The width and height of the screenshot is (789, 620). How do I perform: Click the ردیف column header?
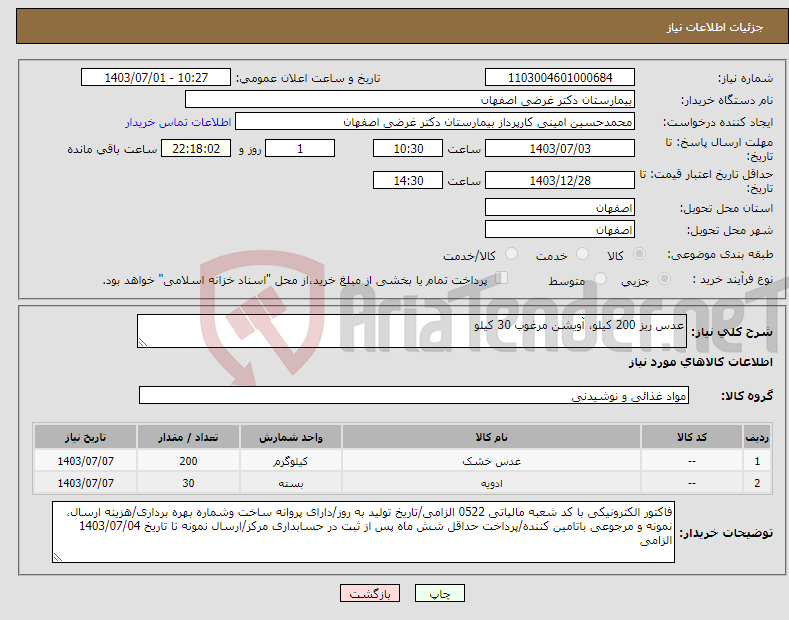[757, 437]
